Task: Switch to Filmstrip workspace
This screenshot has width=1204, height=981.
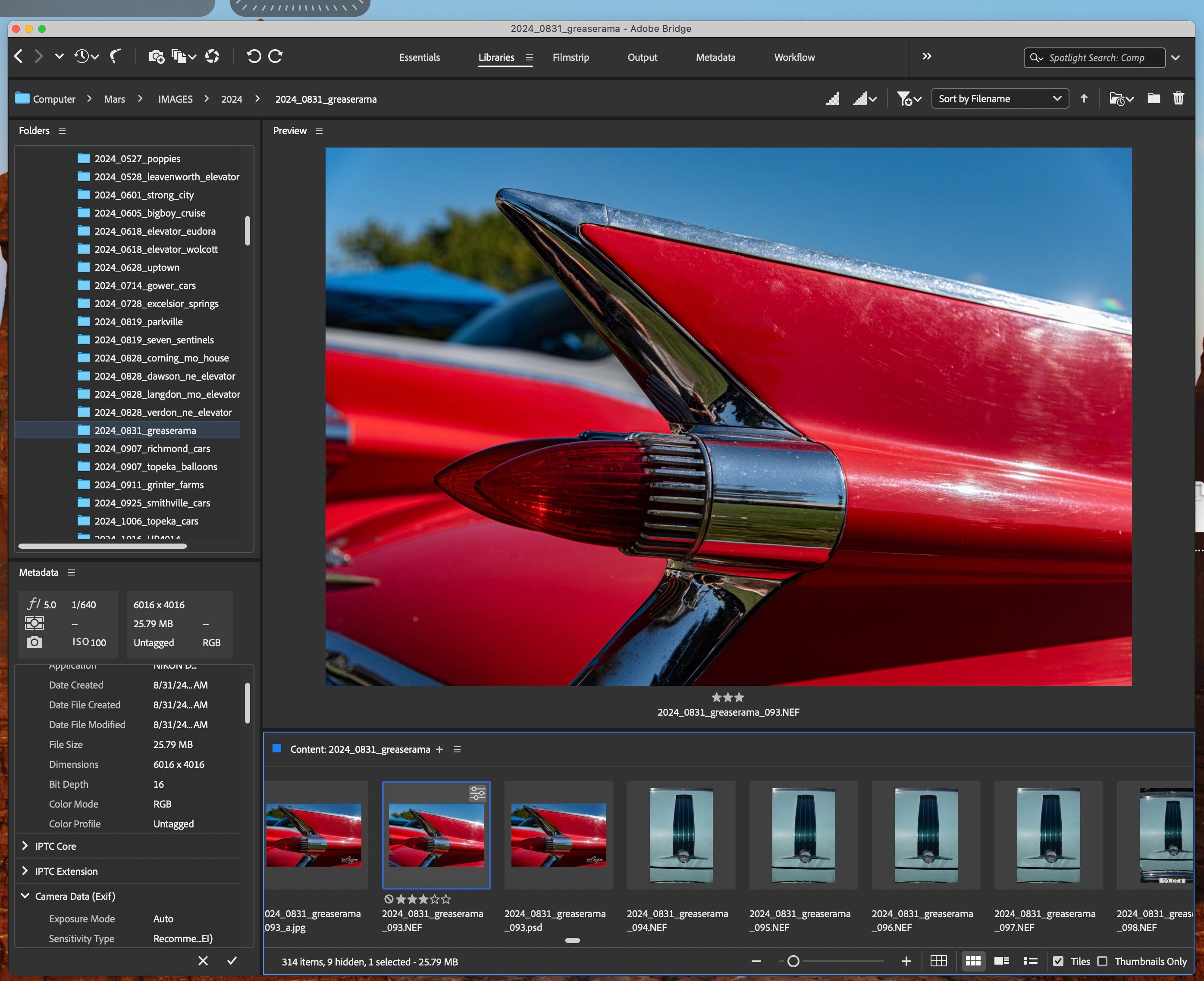Action: coord(571,57)
